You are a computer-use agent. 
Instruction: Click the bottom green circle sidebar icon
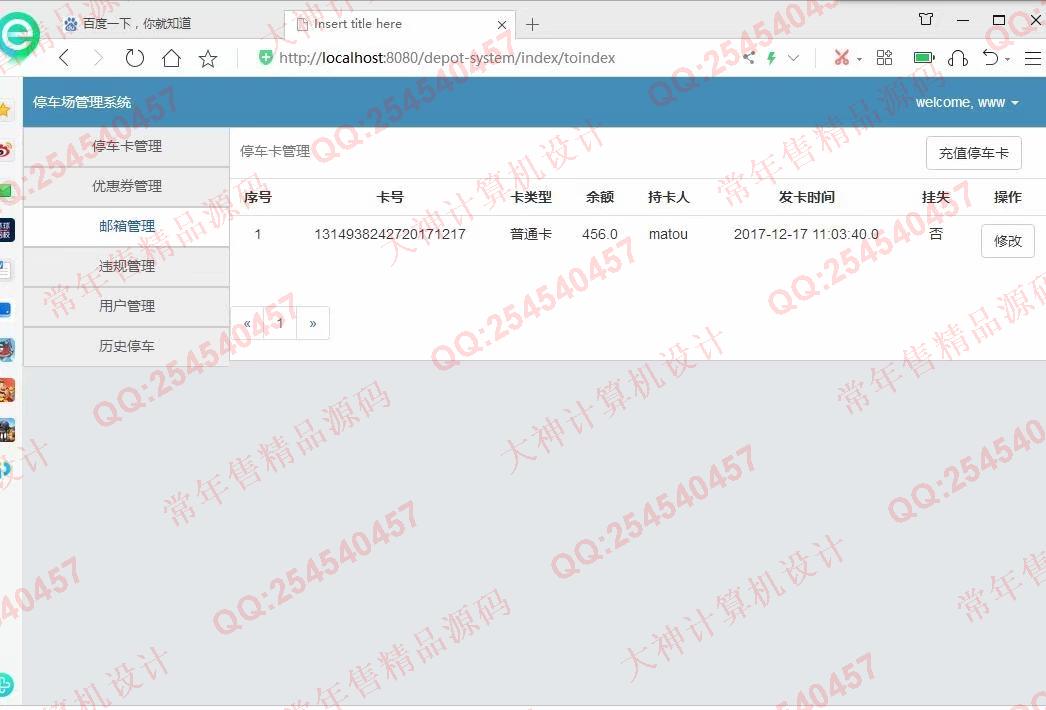[x=6, y=684]
